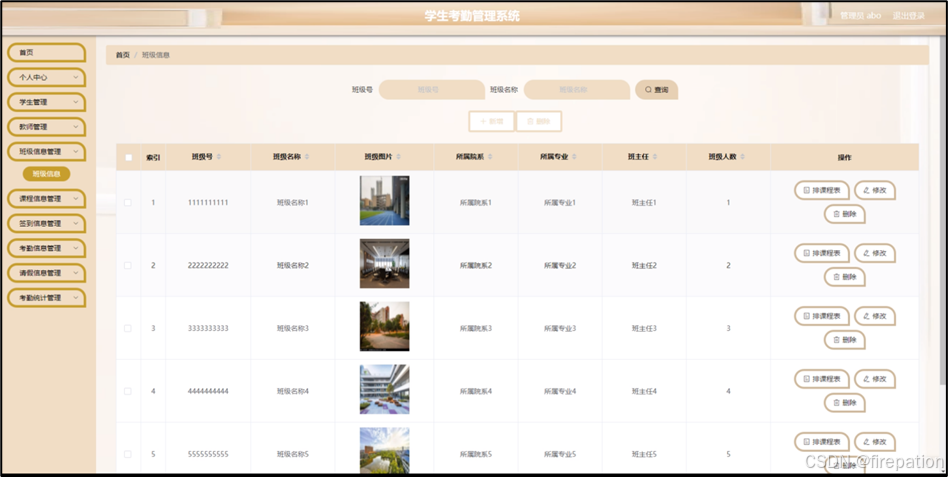Go to 首页 in the sidebar
The width and height of the screenshot is (948, 477).
[47, 53]
